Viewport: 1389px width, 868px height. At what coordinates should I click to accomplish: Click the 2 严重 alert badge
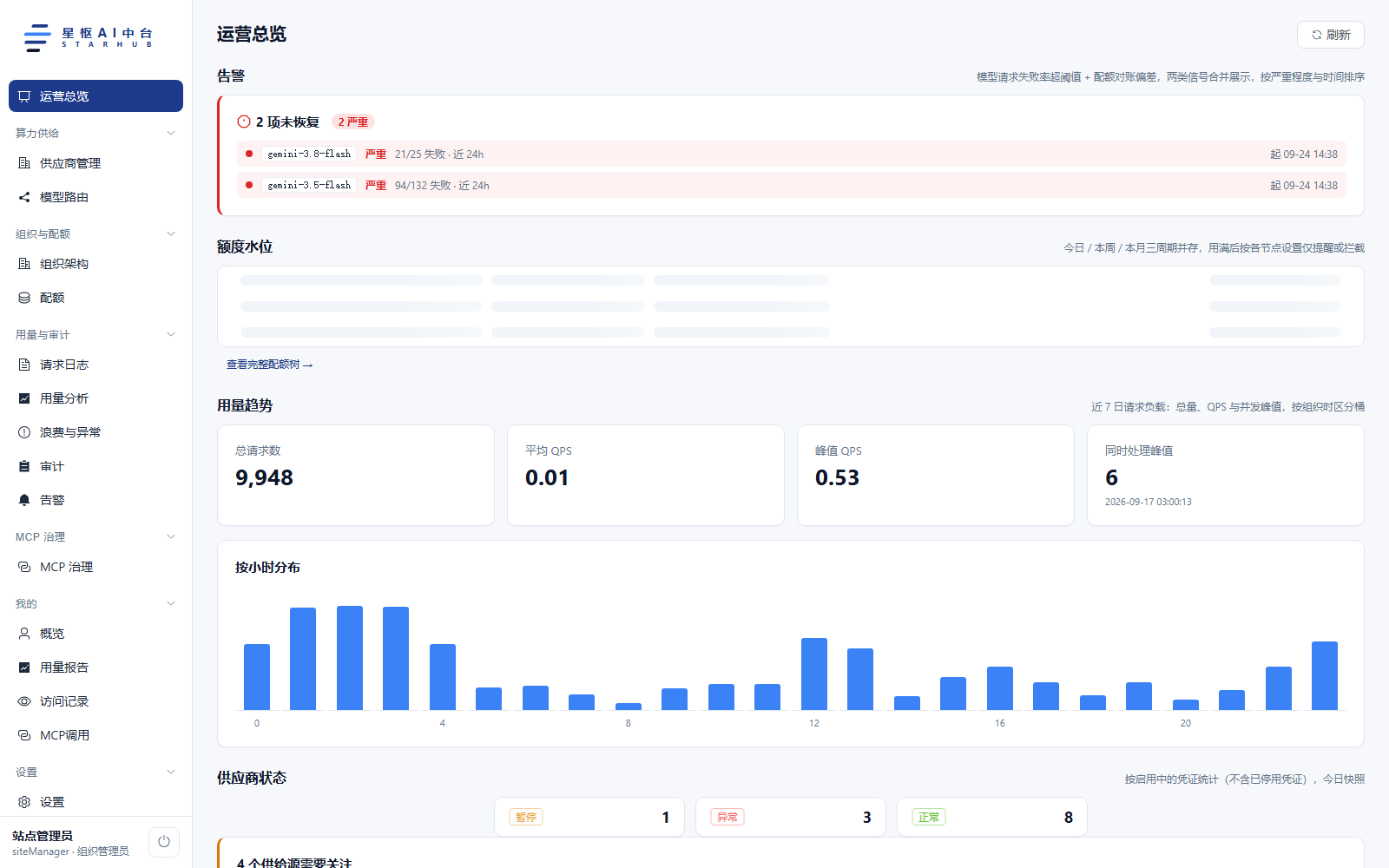click(x=353, y=122)
